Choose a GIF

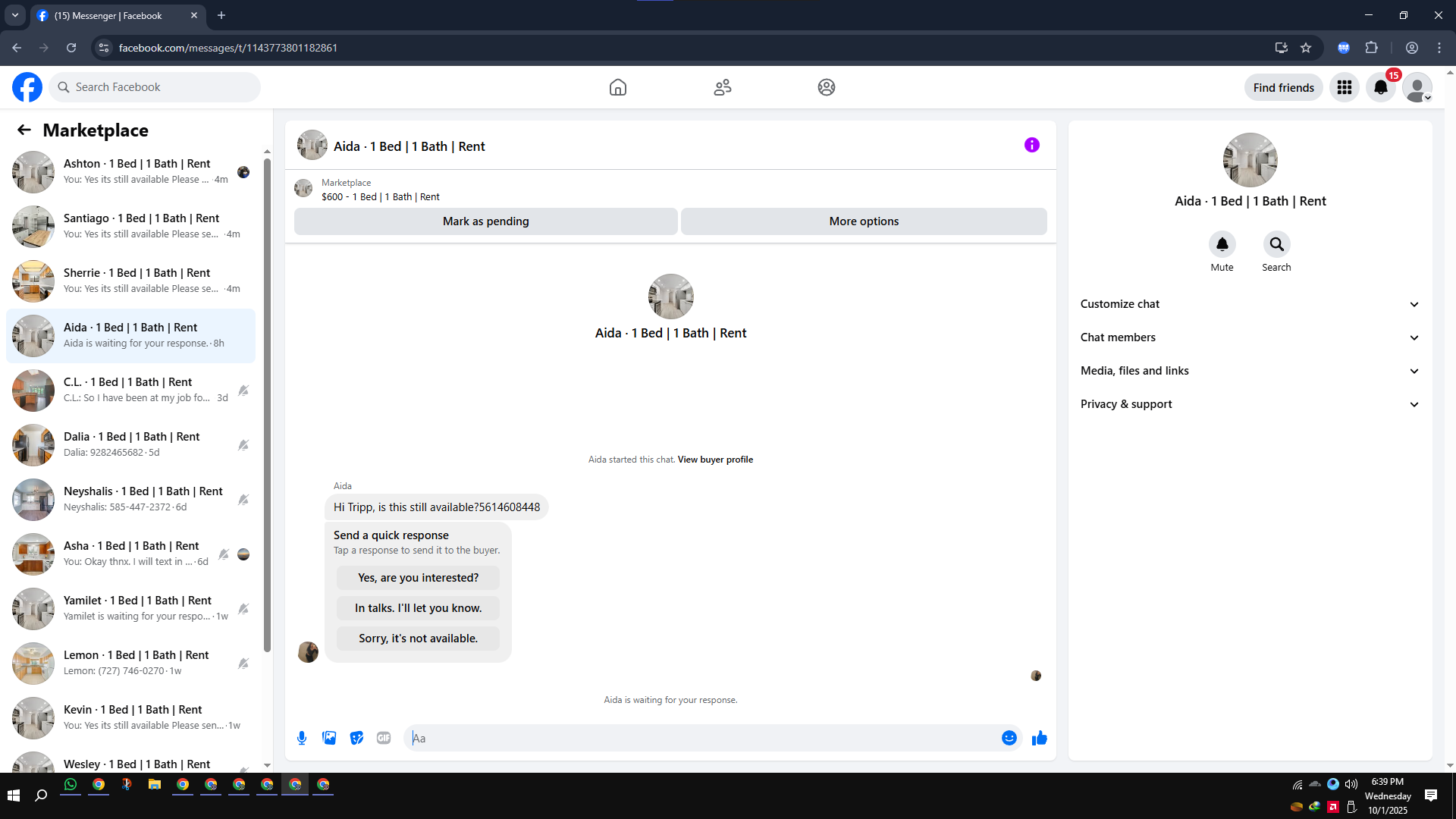(384, 738)
